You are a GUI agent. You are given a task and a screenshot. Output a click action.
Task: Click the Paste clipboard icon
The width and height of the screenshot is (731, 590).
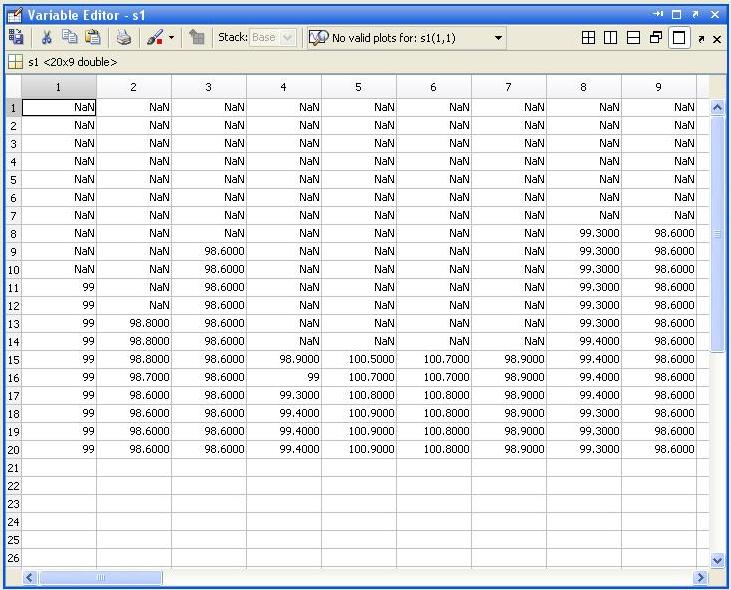click(x=92, y=38)
